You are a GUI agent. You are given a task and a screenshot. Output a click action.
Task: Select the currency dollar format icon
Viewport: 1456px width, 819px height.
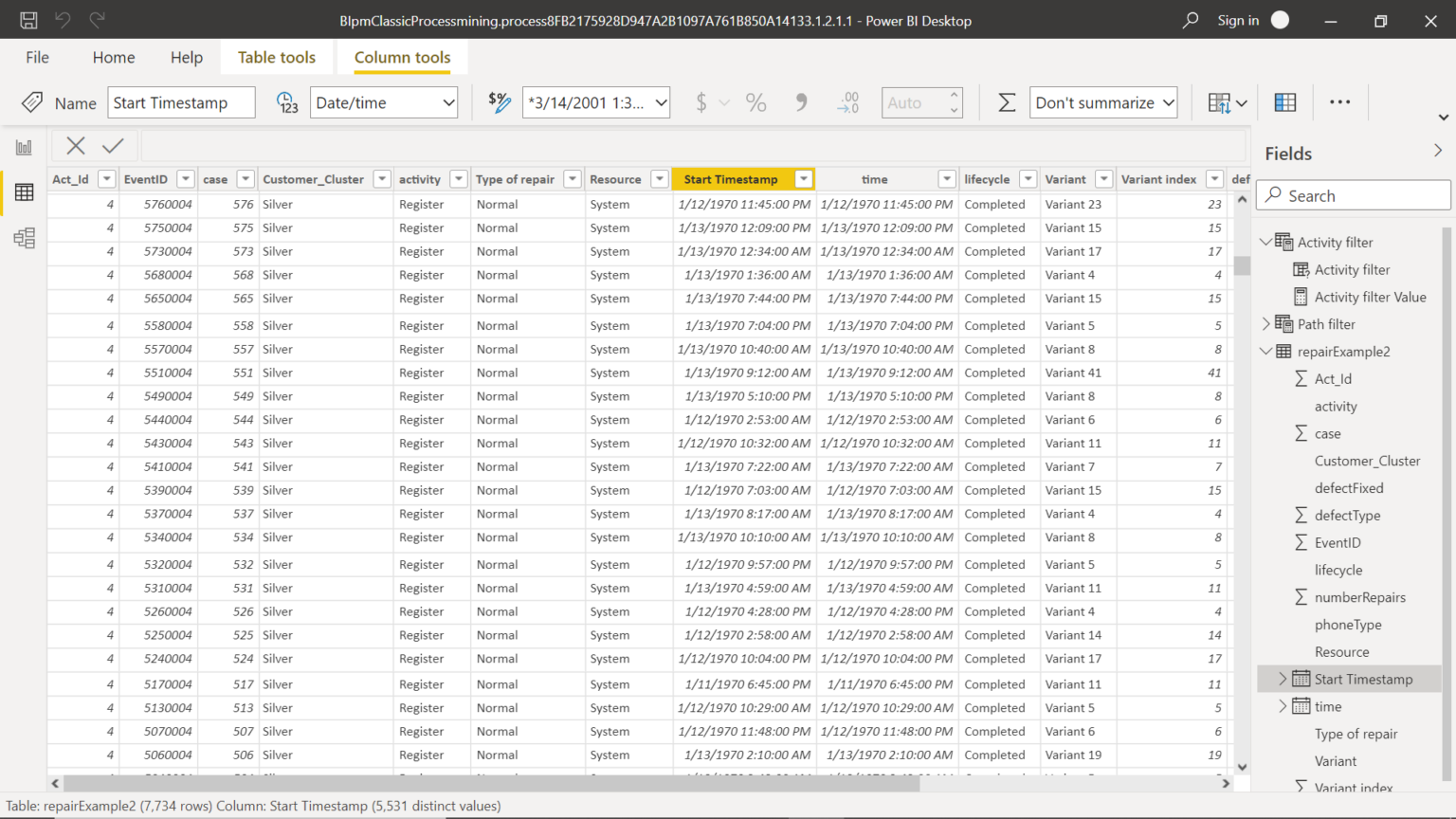click(702, 101)
